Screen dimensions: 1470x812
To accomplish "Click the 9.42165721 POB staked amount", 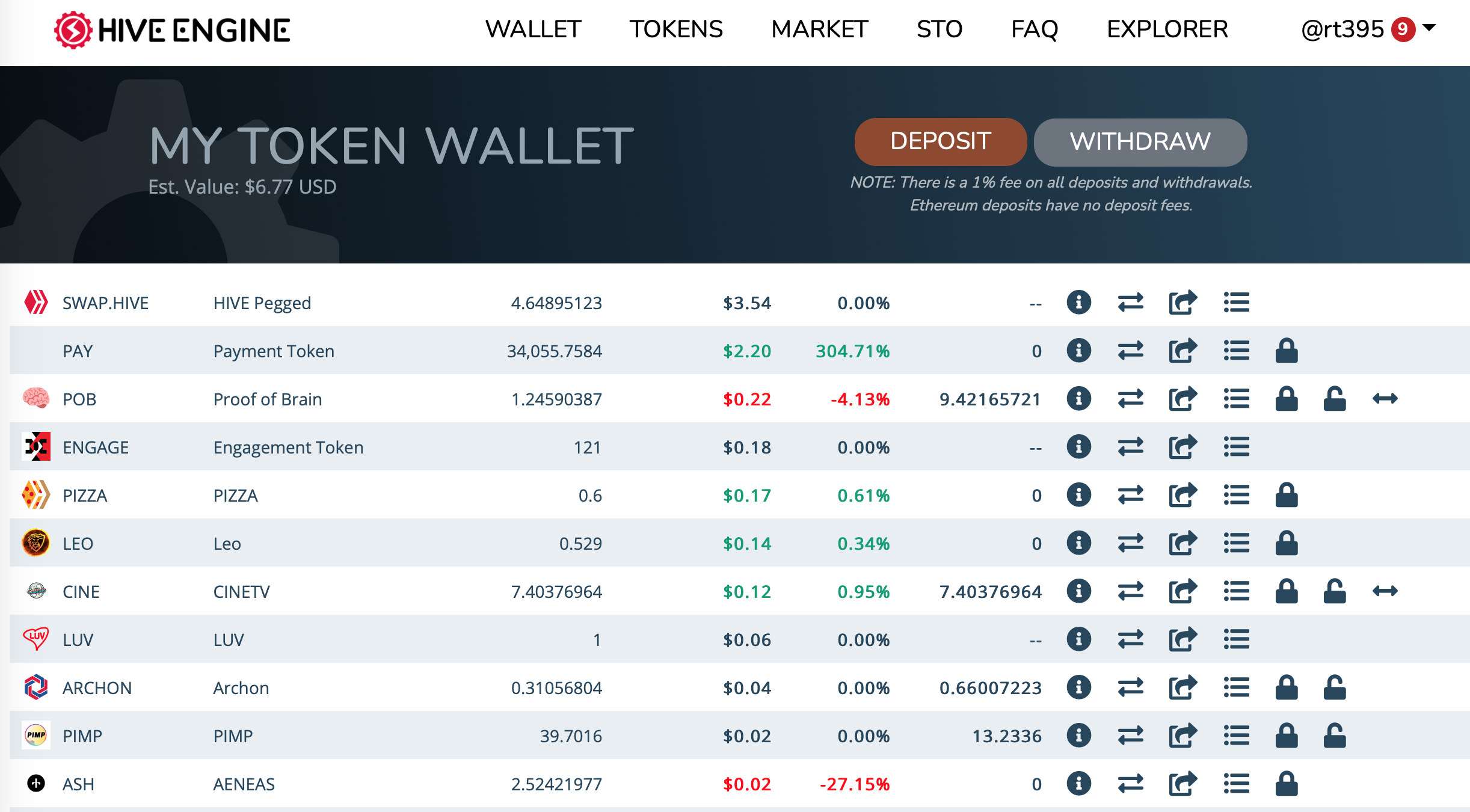I will (990, 399).
